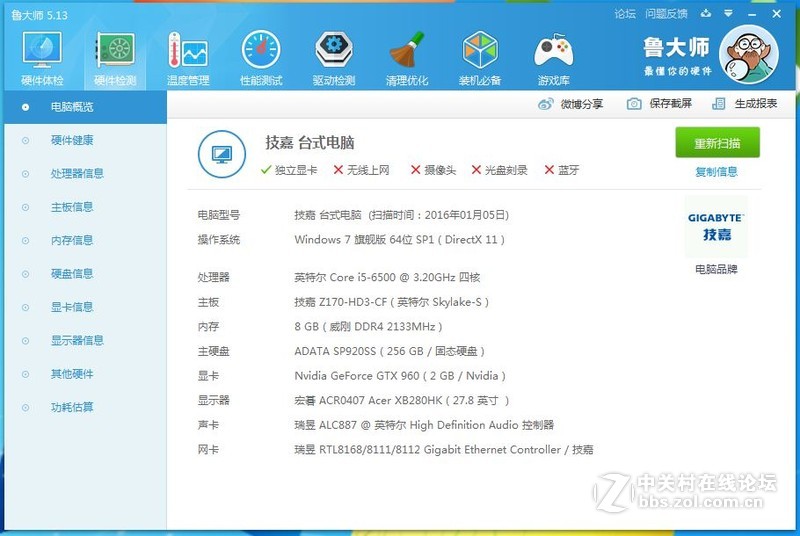This screenshot has width=800, height=536.
Task: Select 处理器信息 in the sidebar
Action: point(77,174)
